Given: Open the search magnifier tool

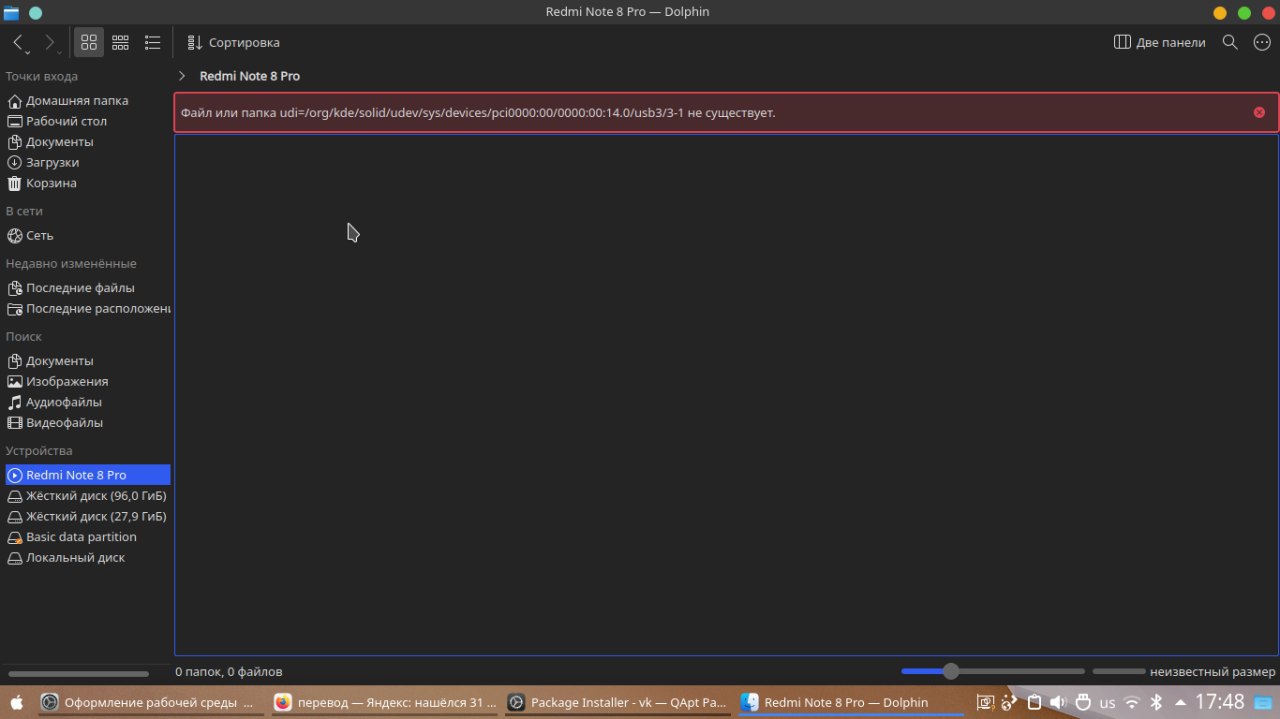Looking at the screenshot, I should point(1231,42).
